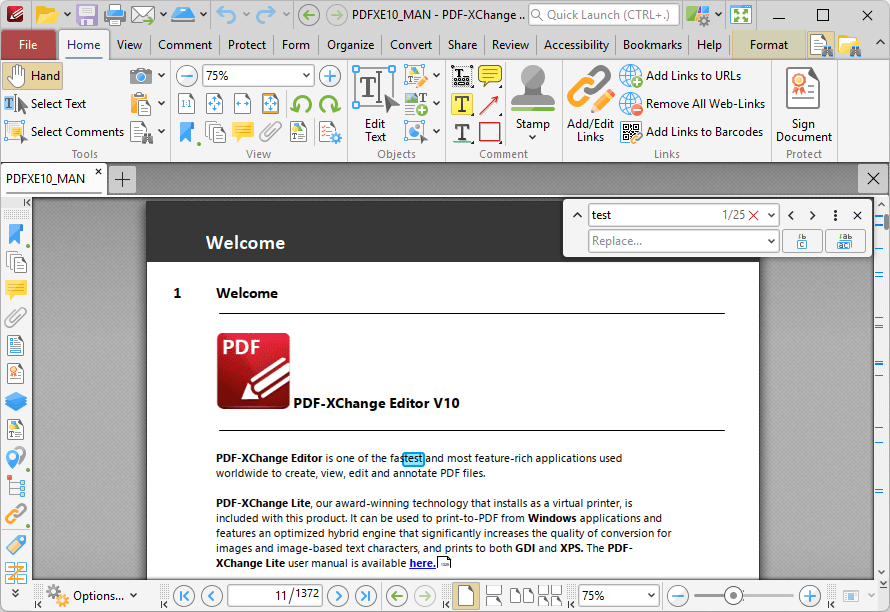Screen dimensions: 890x612
Task: Select the Highlight Text tool
Action: 461,104
